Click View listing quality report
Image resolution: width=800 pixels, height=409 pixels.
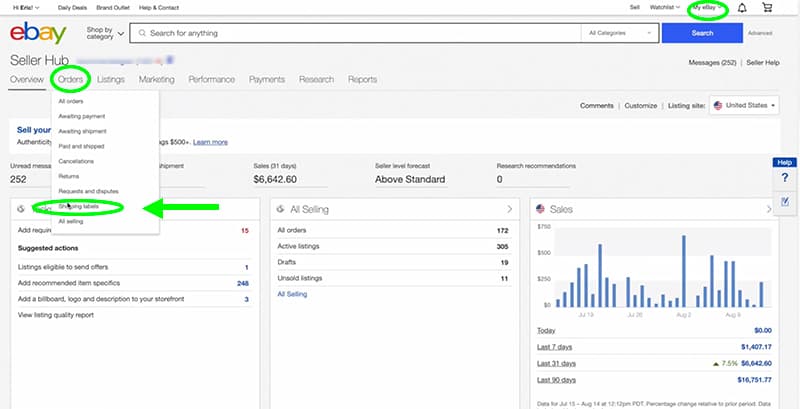[56, 315]
